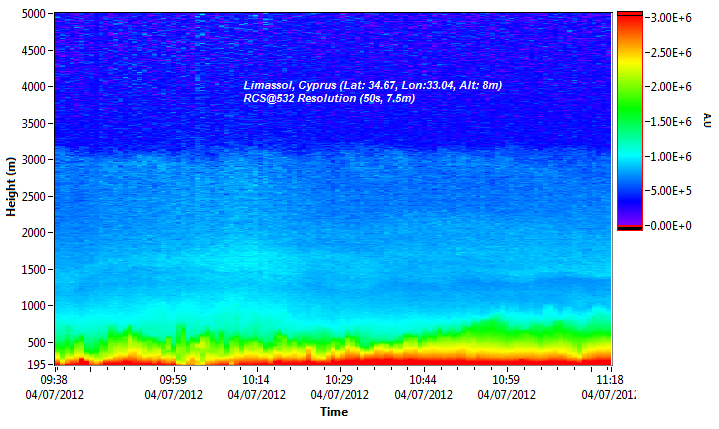This screenshot has height=429, width=719.
Task: Click the 09:38 start time label
Action: [x=55, y=381]
